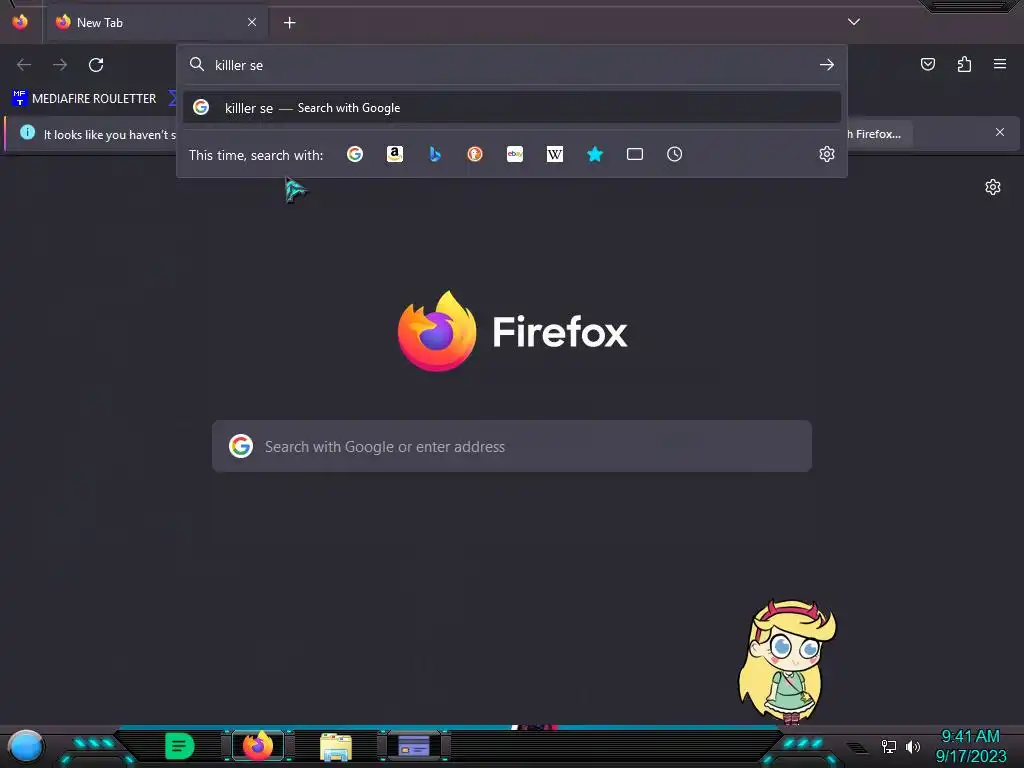Image resolution: width=1024 pixels, height=768 pixels.
Task: Open MEDIAFIRE ROULETTER bookmark
Action: coord(84,99)
